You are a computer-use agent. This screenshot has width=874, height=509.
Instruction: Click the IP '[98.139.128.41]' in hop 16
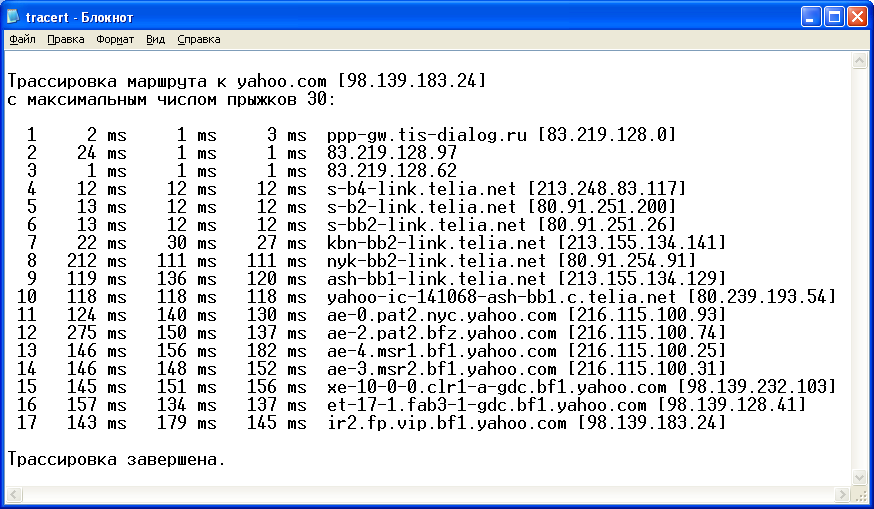coord(732,404)
